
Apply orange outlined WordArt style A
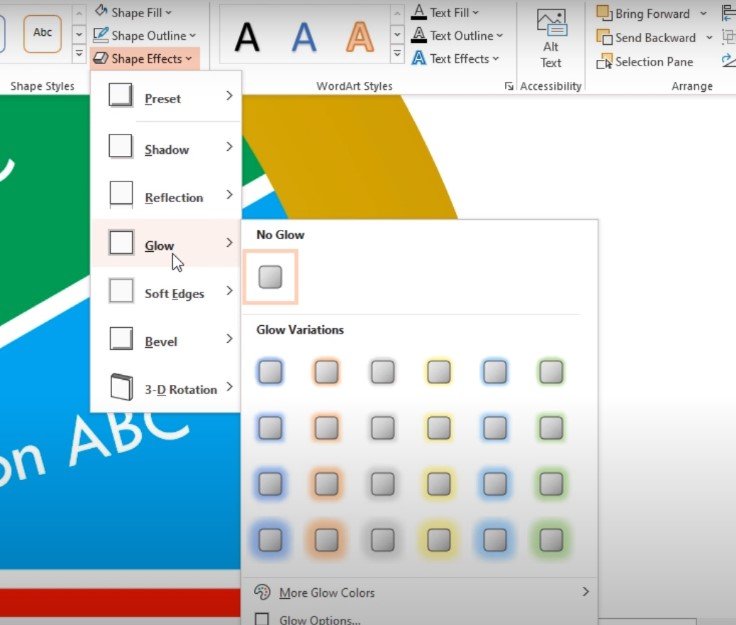(x=360, y=38)
